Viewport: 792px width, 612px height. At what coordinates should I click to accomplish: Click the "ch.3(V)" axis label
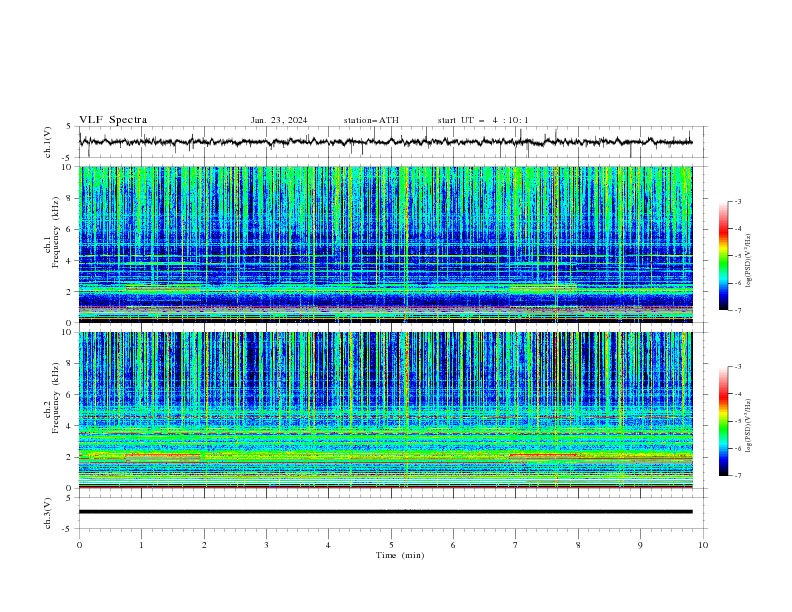pyautogui.click(x=48, y=513)
